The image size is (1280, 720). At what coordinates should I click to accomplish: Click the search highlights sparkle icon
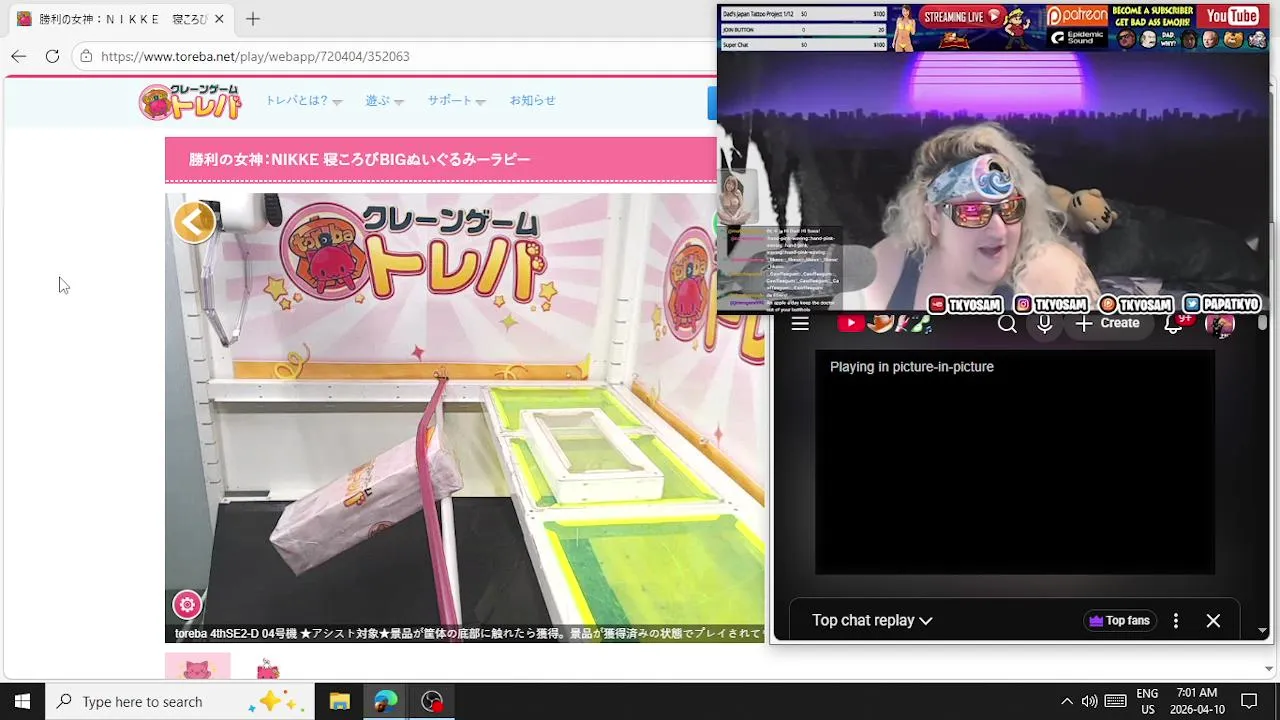[274, 701]
